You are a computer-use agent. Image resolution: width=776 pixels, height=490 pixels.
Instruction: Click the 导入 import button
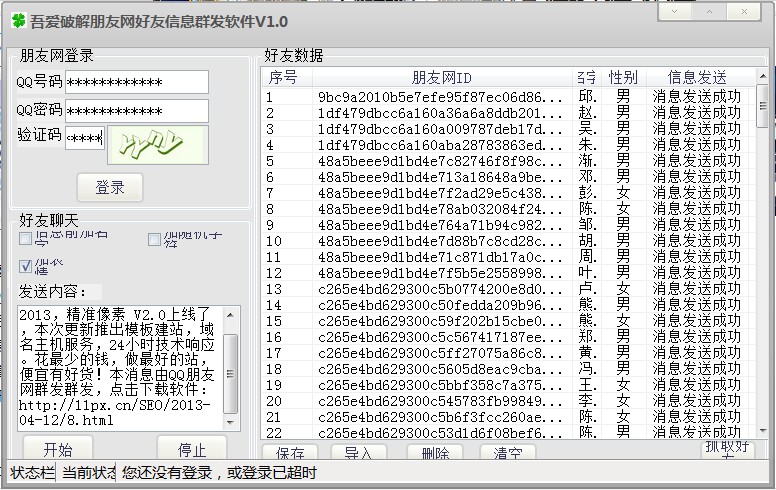coord(358,452)
